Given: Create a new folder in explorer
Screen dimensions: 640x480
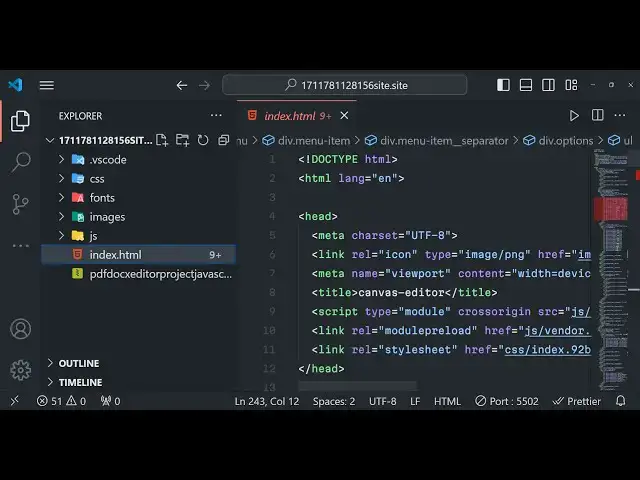Looking at the screenshot, I should coord(182,140).
